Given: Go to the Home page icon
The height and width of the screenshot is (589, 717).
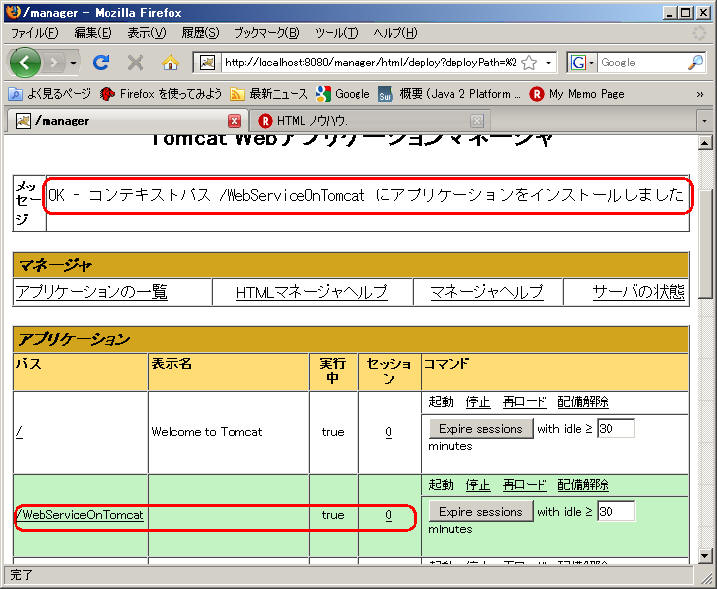Looking at the screenshot, I should point(170,62).
